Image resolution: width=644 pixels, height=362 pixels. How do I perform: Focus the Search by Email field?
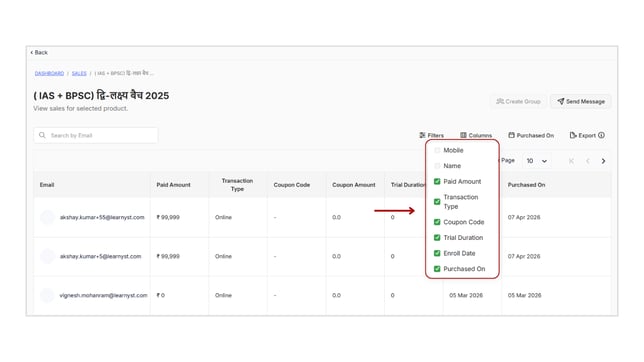[x=96, y=135]
